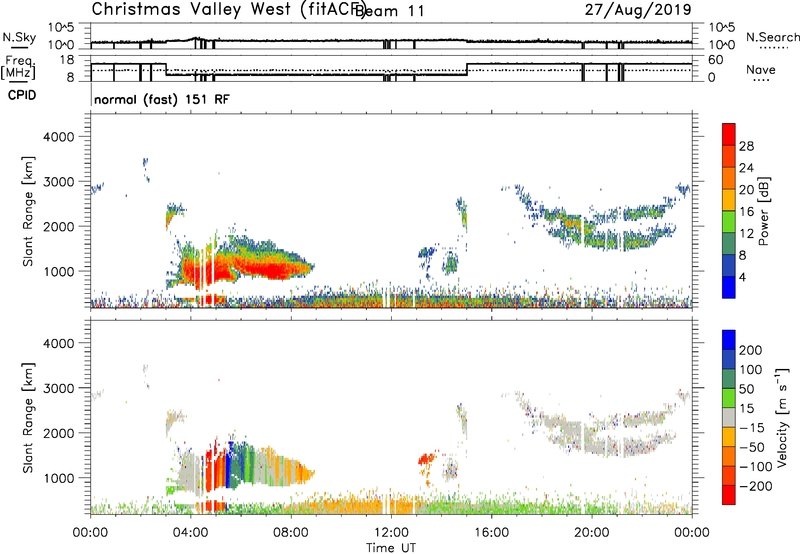Click the '4000' tick on the power panel

tap(58, 137)
